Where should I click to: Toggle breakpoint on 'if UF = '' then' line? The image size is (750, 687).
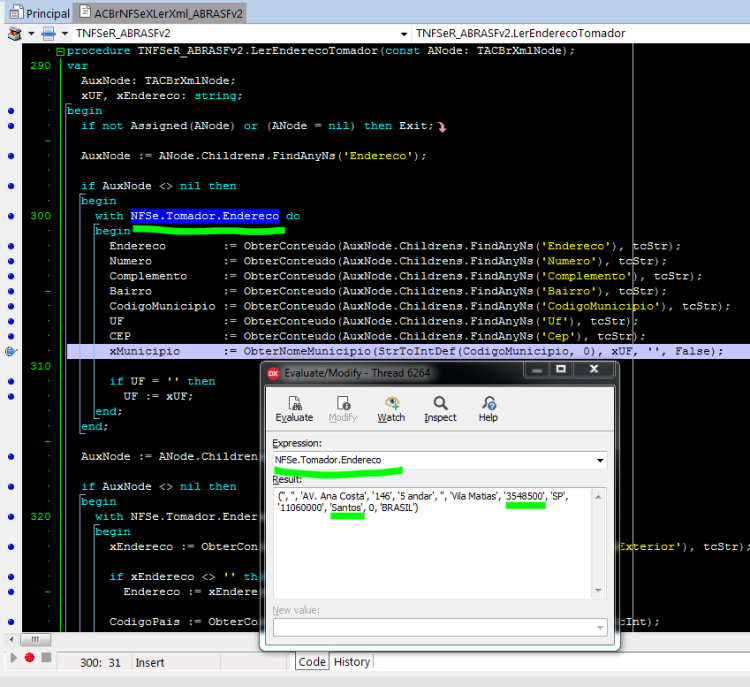[11, 381]
